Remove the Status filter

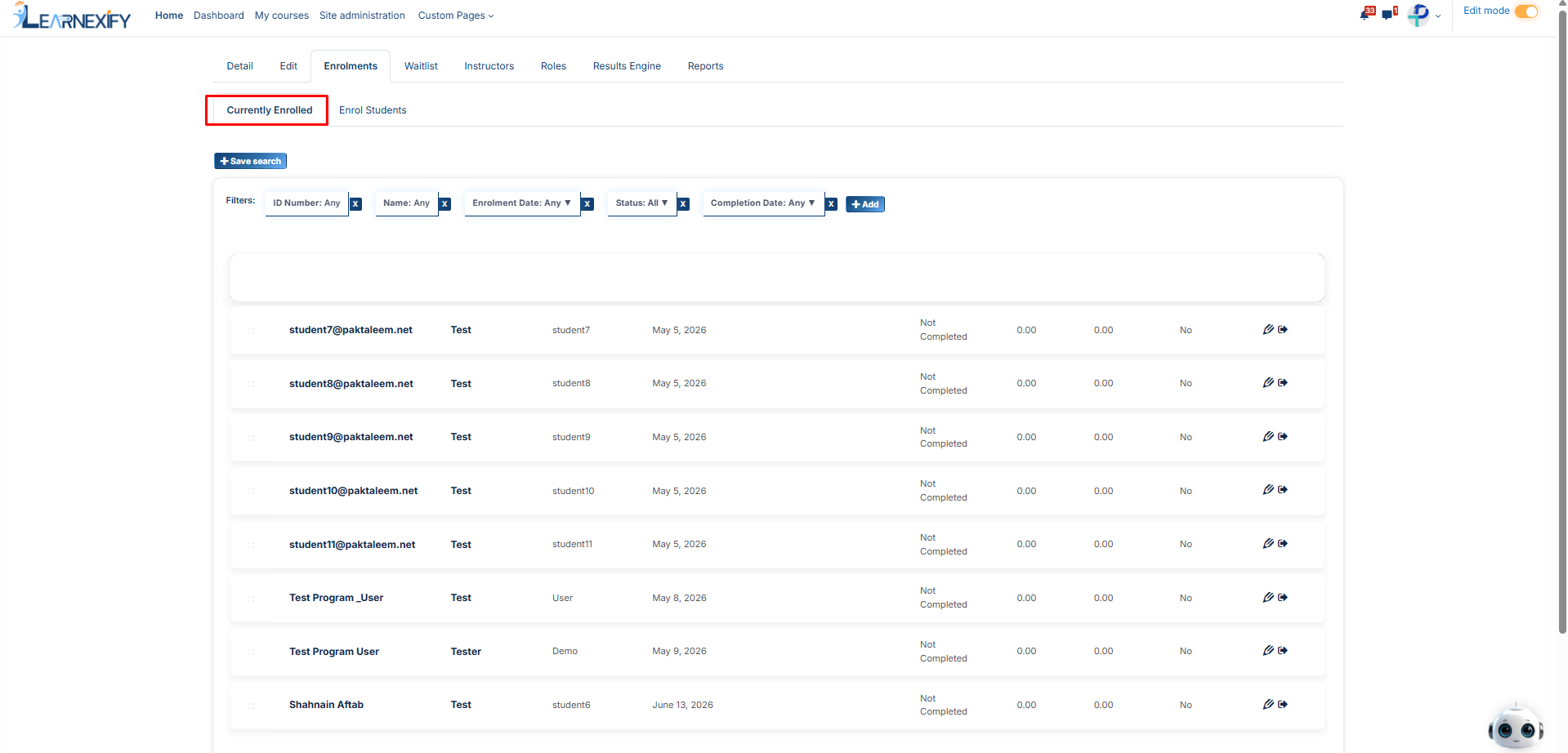[x=683, y=204]
